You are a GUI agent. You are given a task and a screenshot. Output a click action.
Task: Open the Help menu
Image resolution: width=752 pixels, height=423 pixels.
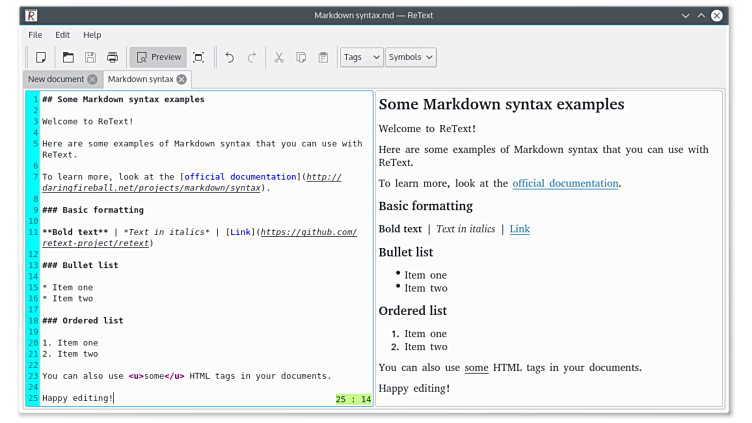click(x=92, y=35)
